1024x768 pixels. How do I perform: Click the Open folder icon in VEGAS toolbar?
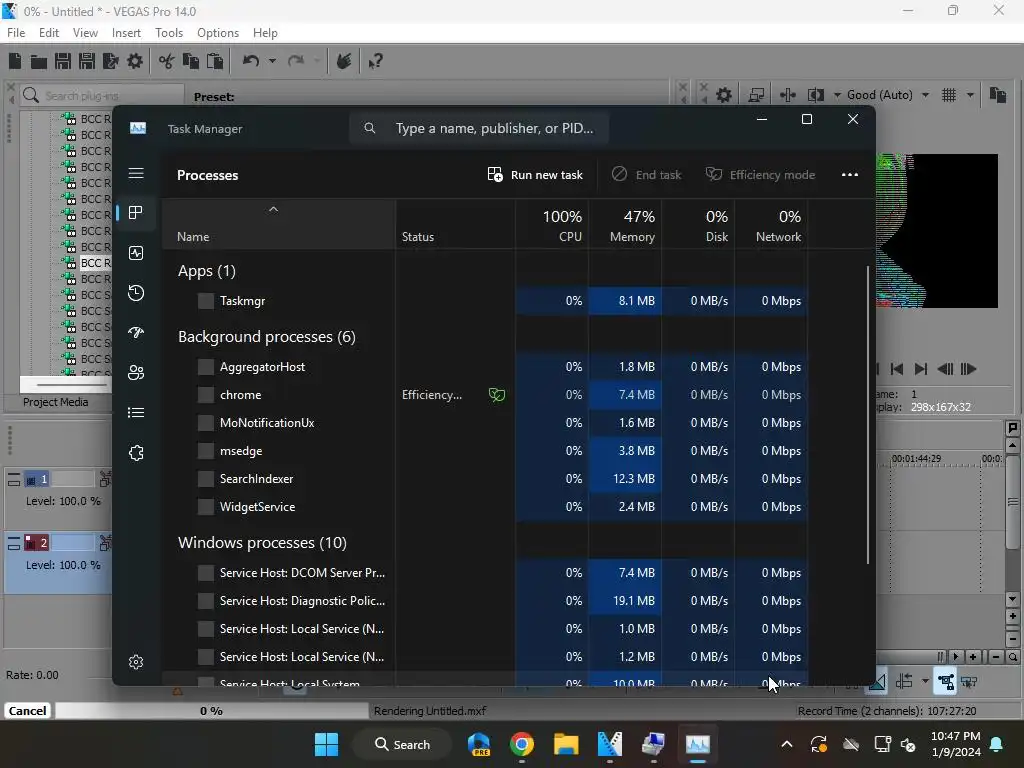click(x=39, y=61)
